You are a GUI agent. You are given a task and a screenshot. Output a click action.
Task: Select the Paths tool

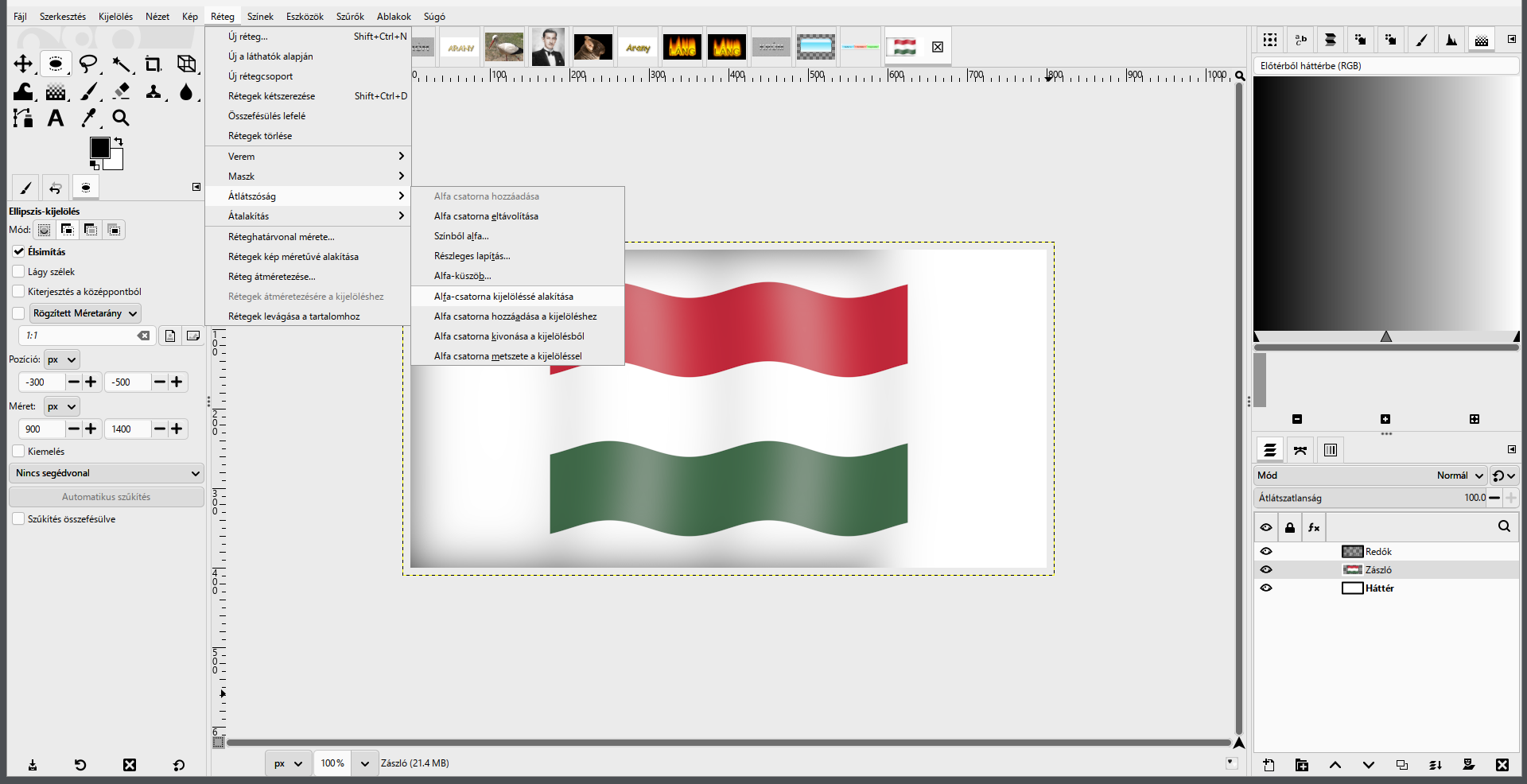23,118
